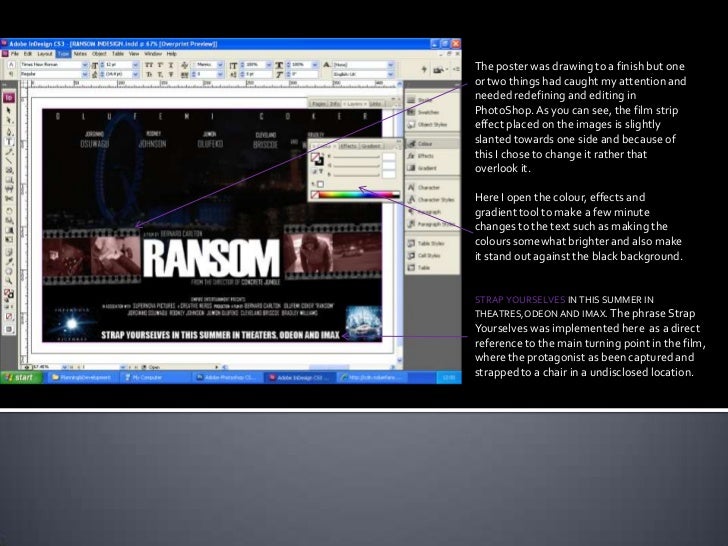Click the Superscript icon in control bar
Screen dimensions: 728x546
(x=160, y=65)
